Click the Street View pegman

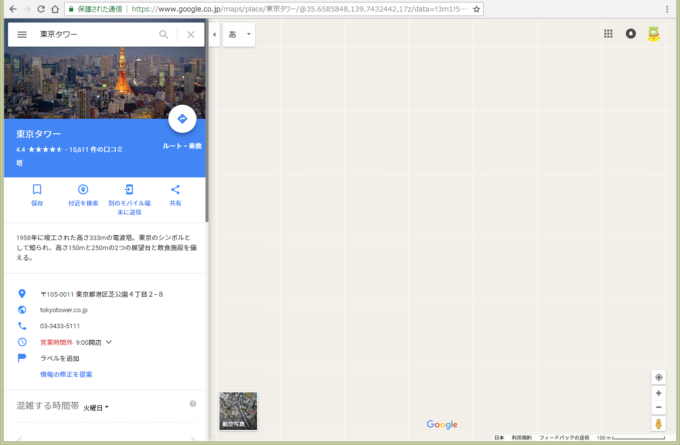tap(658, 424)
